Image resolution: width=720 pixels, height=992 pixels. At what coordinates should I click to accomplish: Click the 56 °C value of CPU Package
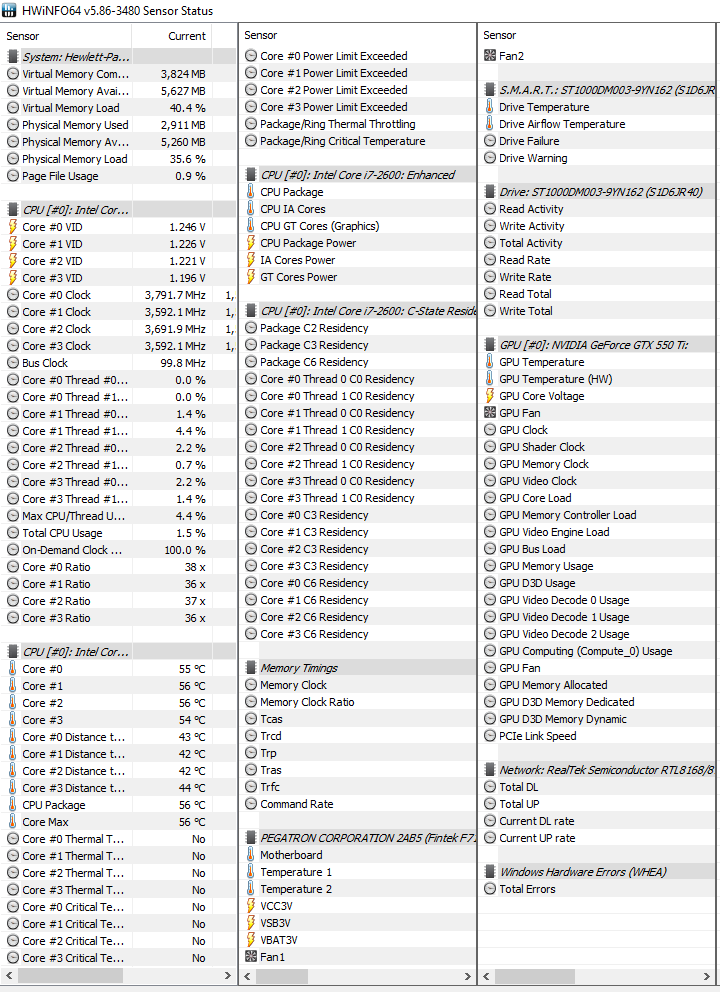point(192,805)
